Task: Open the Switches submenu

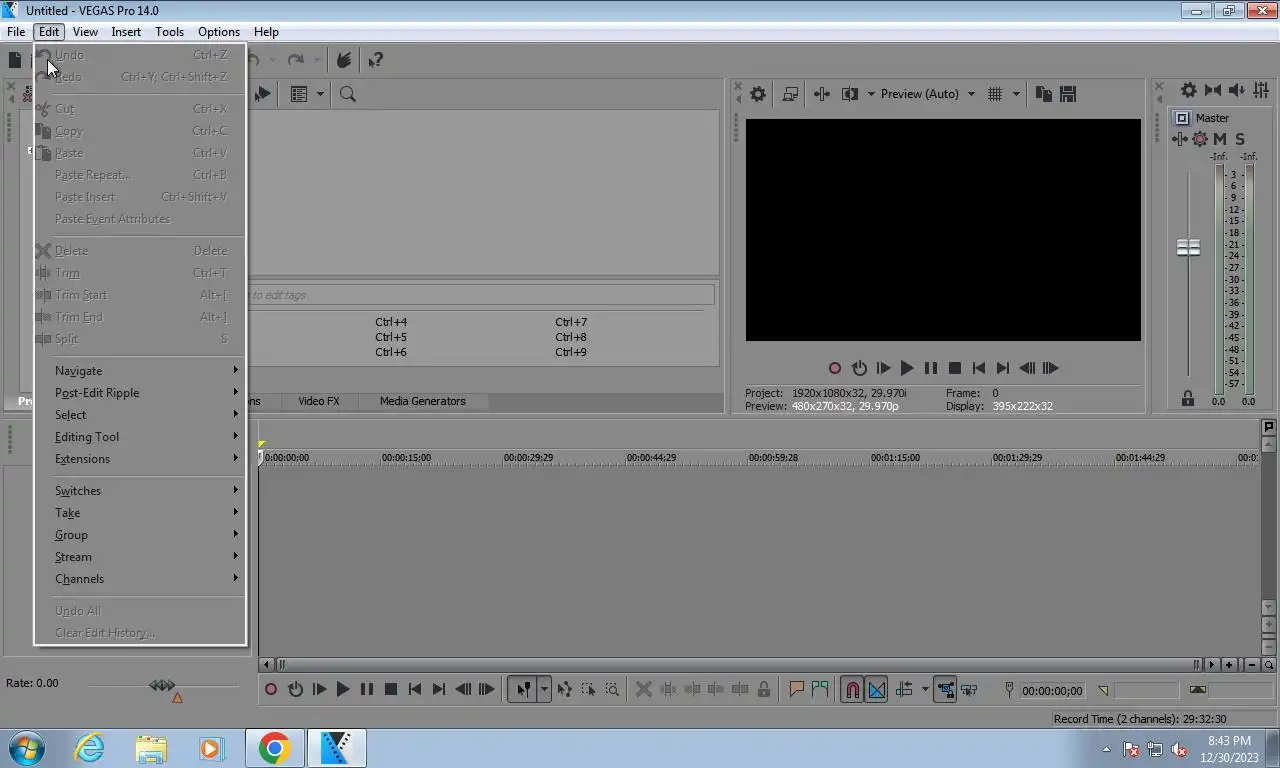Action: 140,491
